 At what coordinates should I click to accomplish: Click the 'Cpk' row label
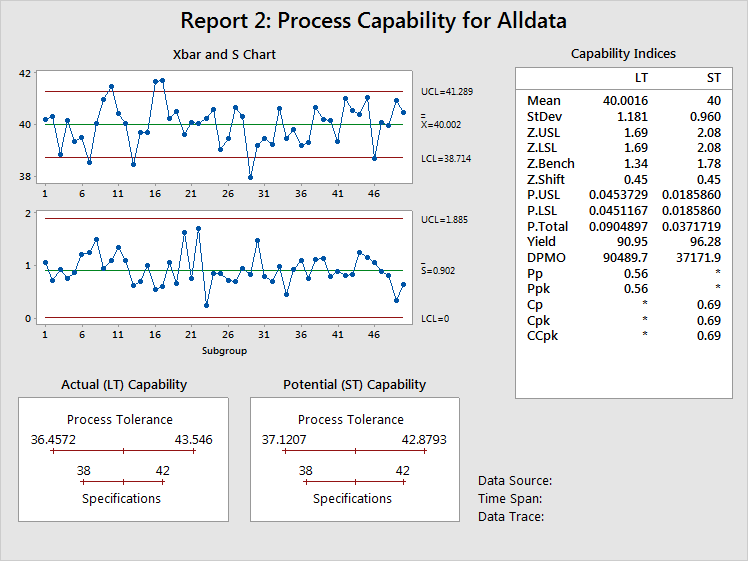pos(539,321)
